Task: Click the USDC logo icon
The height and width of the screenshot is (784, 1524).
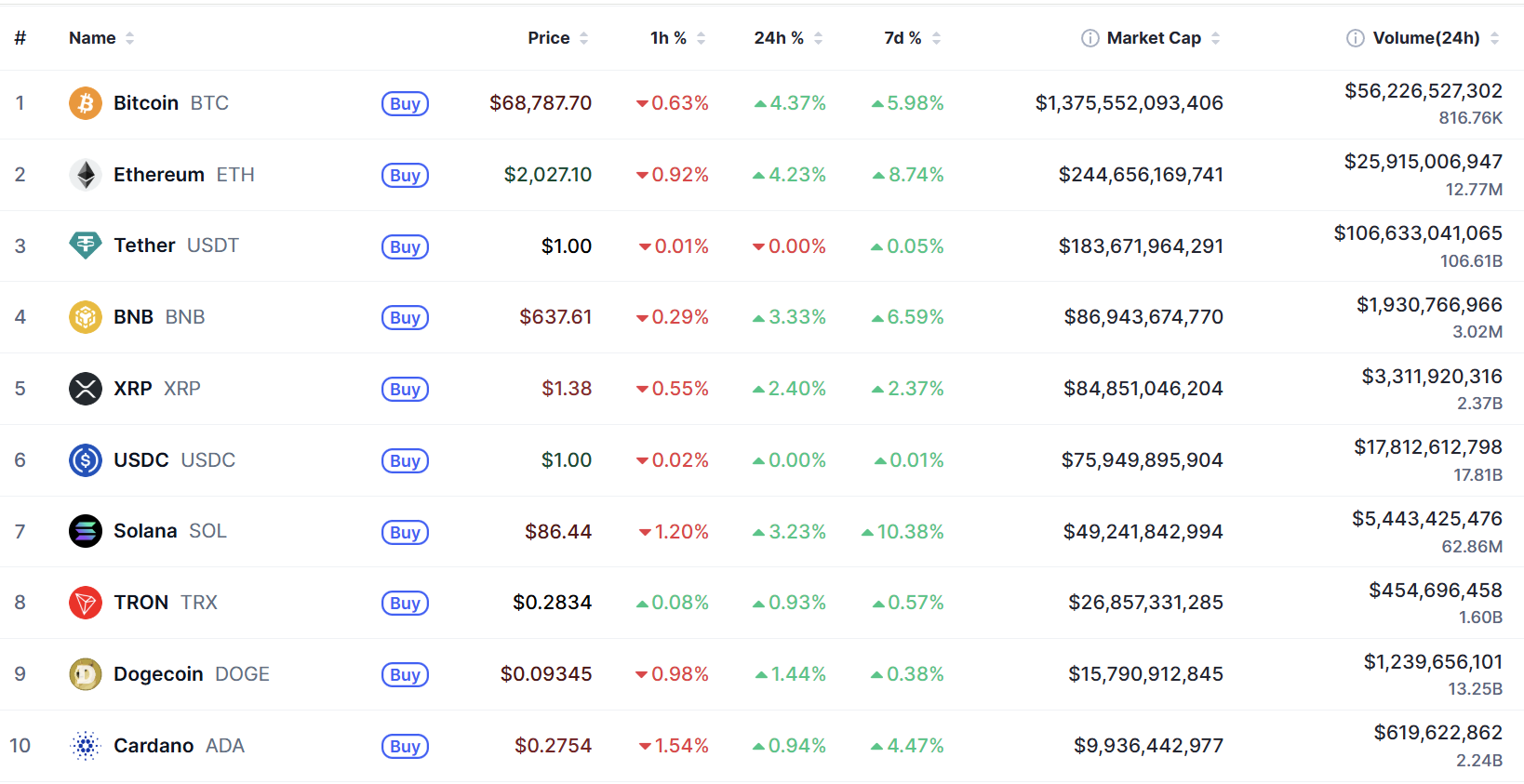Action: [x=86, y=460]
